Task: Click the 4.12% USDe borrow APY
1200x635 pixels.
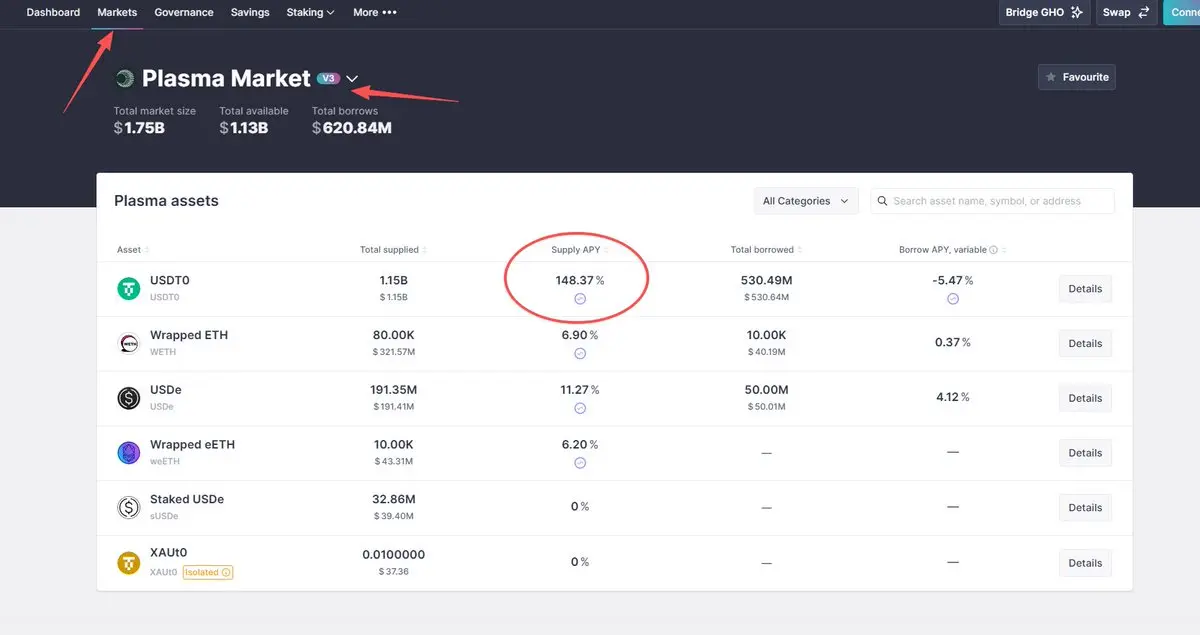Action: (952, 397)
